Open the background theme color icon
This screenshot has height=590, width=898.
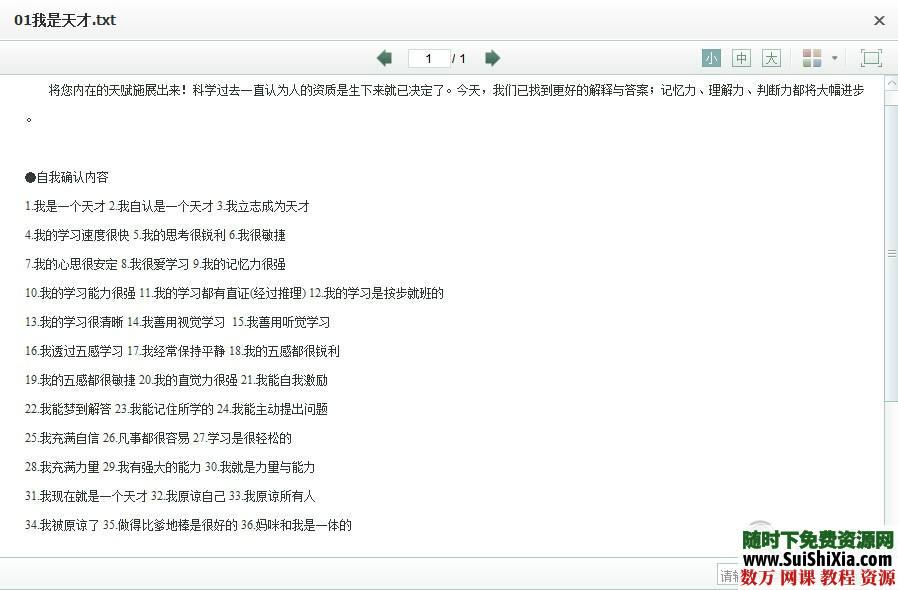point(812,58)
